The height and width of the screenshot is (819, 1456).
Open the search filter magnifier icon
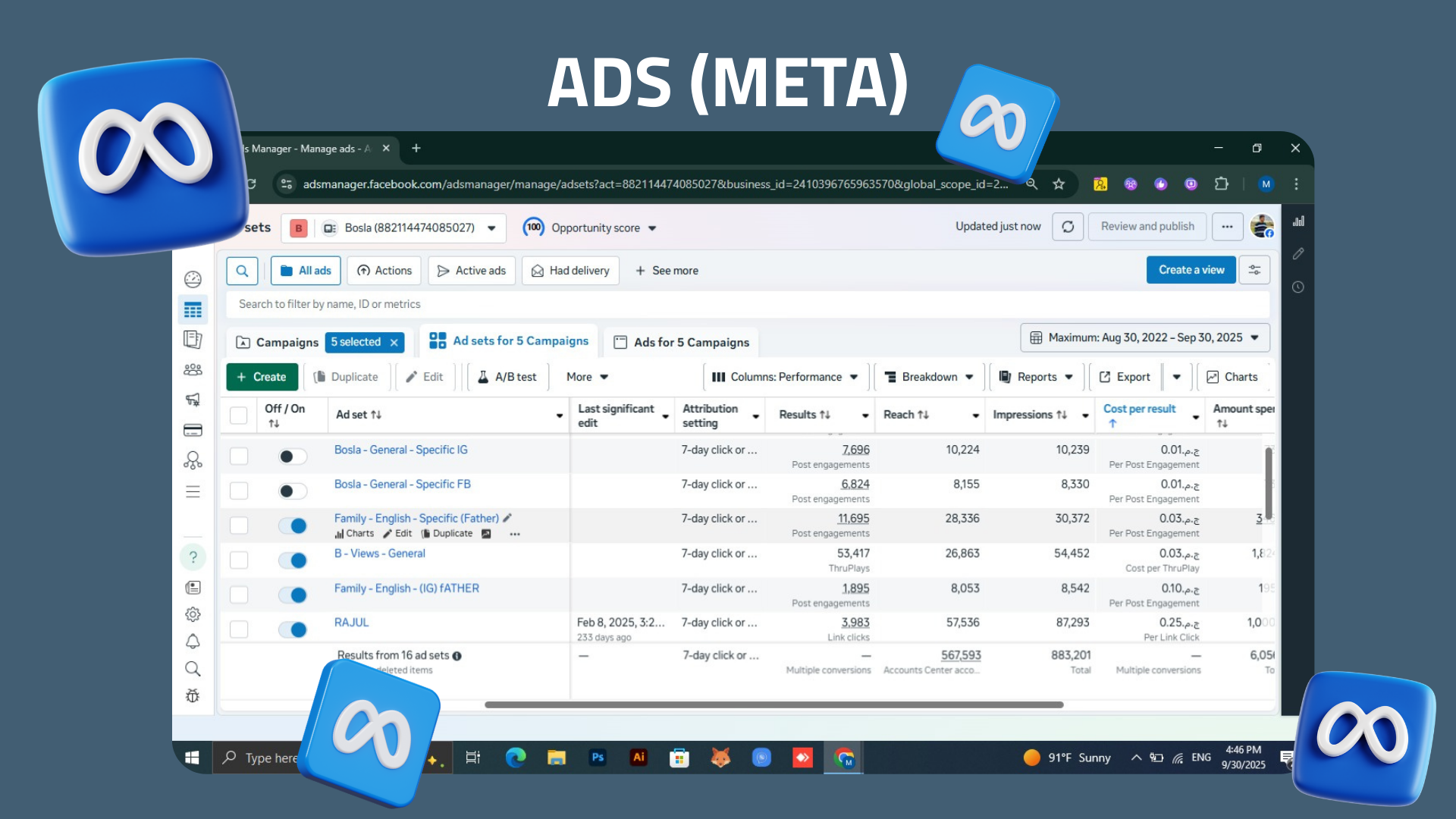click(242, 271)
